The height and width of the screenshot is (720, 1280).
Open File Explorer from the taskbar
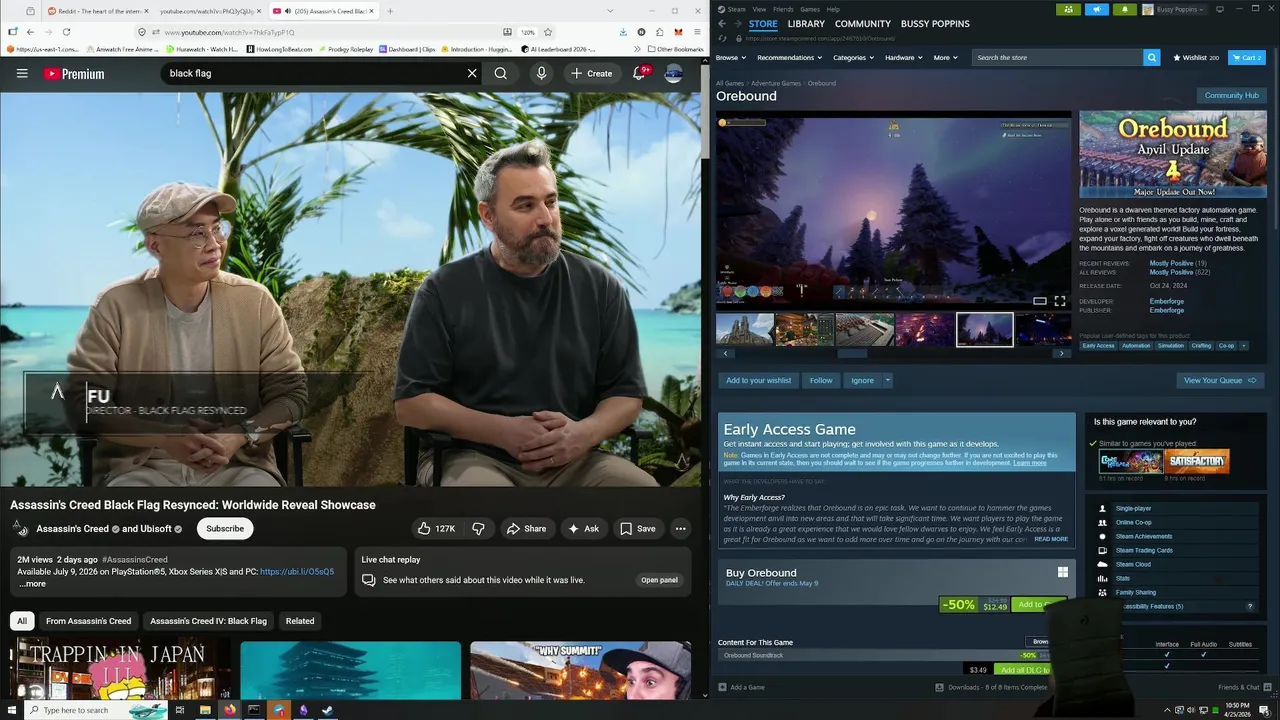coord(204,710)
